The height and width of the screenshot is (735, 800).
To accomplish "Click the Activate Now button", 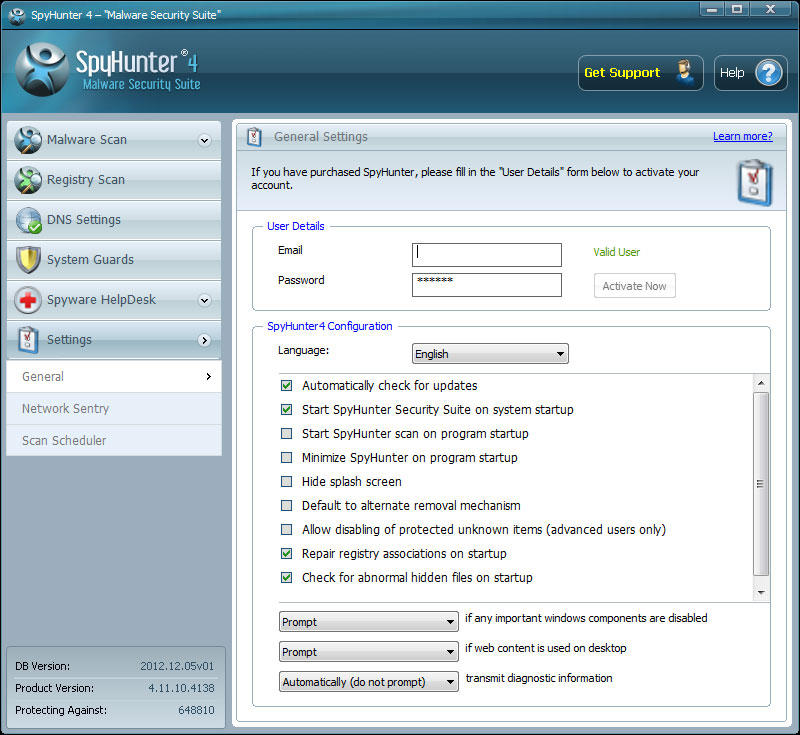I will pyautogui.click(x=634, y=286).
